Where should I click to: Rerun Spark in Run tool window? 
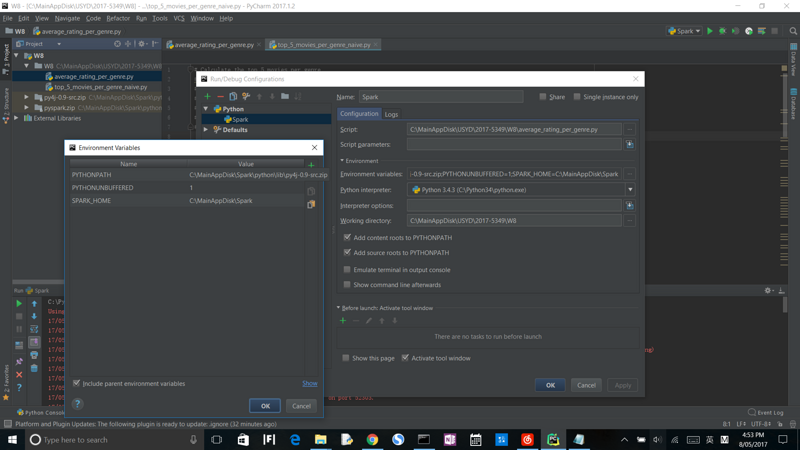19,304
